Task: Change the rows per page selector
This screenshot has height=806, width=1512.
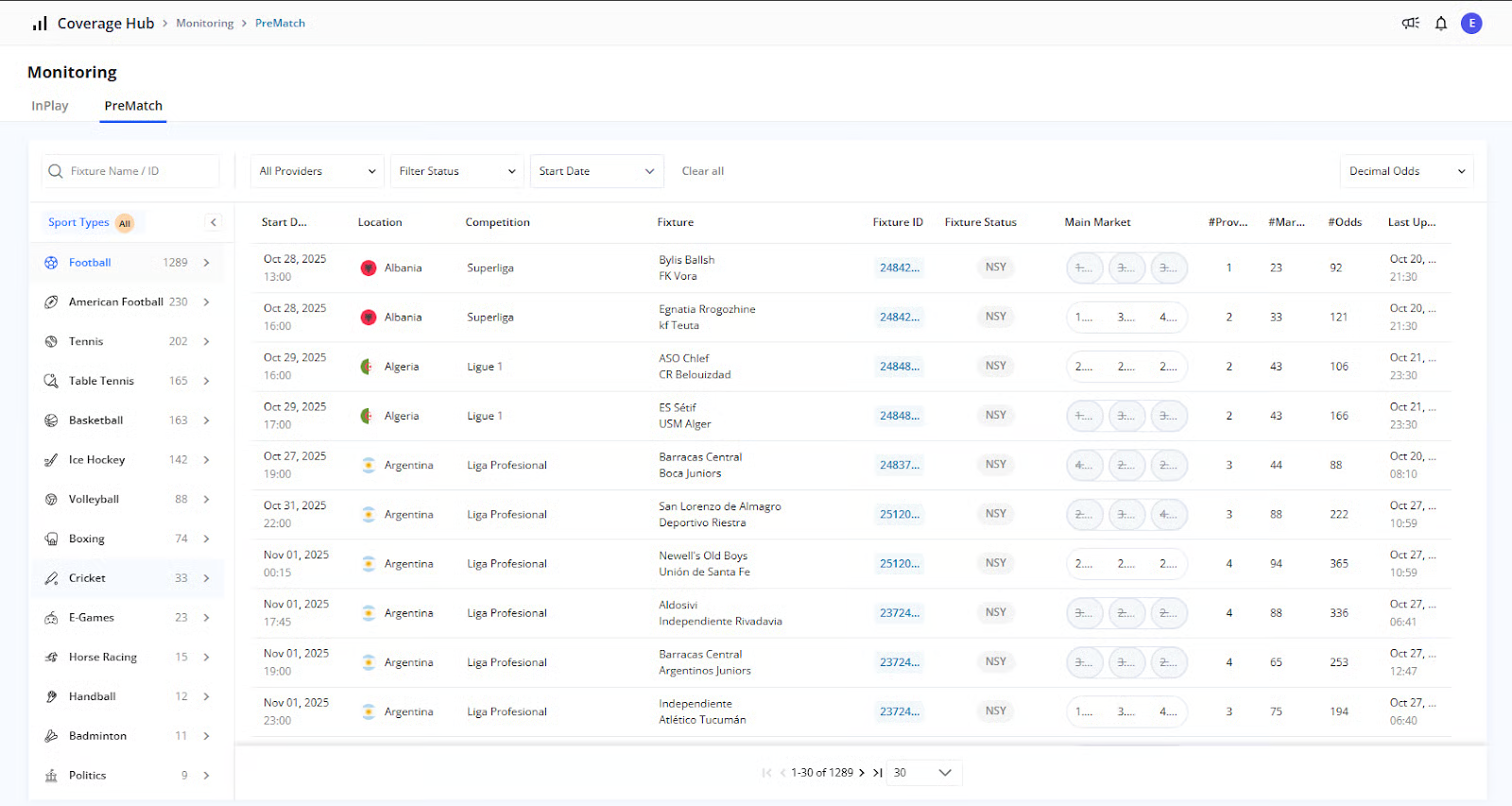Action: pyautogui.click(x=923, y=773)
